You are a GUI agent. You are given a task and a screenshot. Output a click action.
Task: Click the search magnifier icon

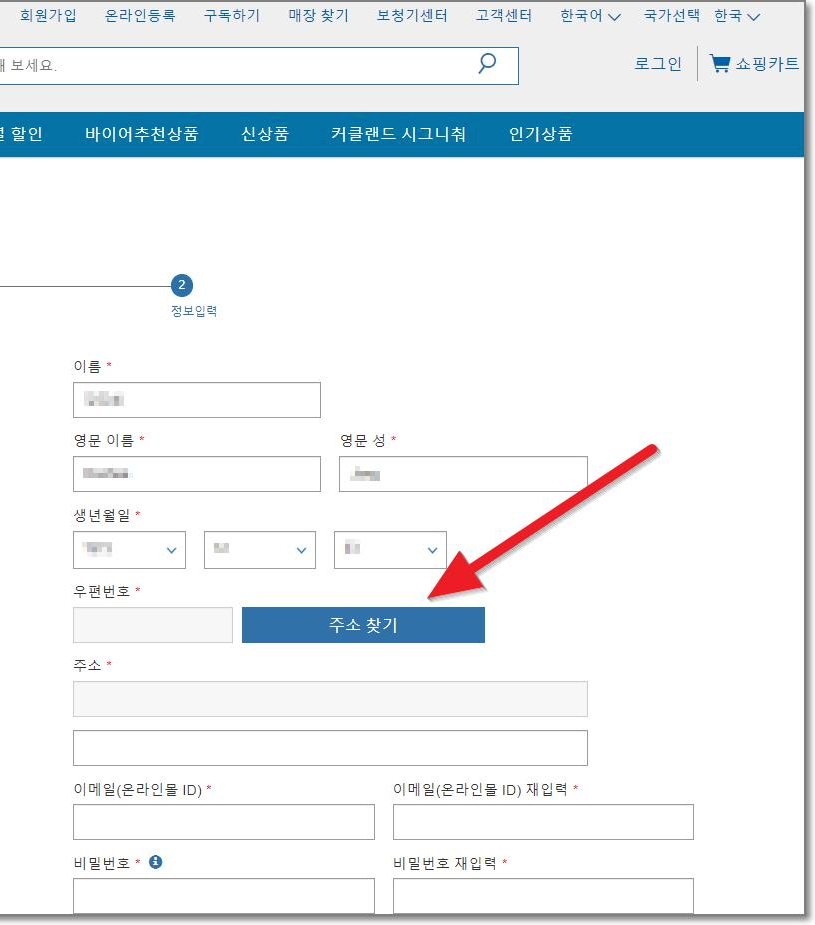487,63
